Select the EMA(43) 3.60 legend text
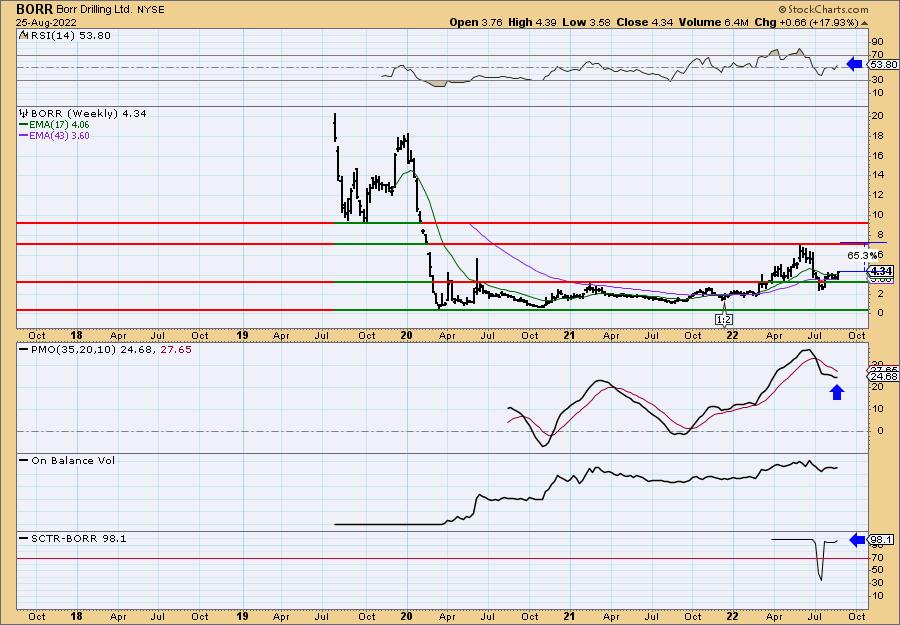This screenshot has height=625, width=900. tap(59, 136)
